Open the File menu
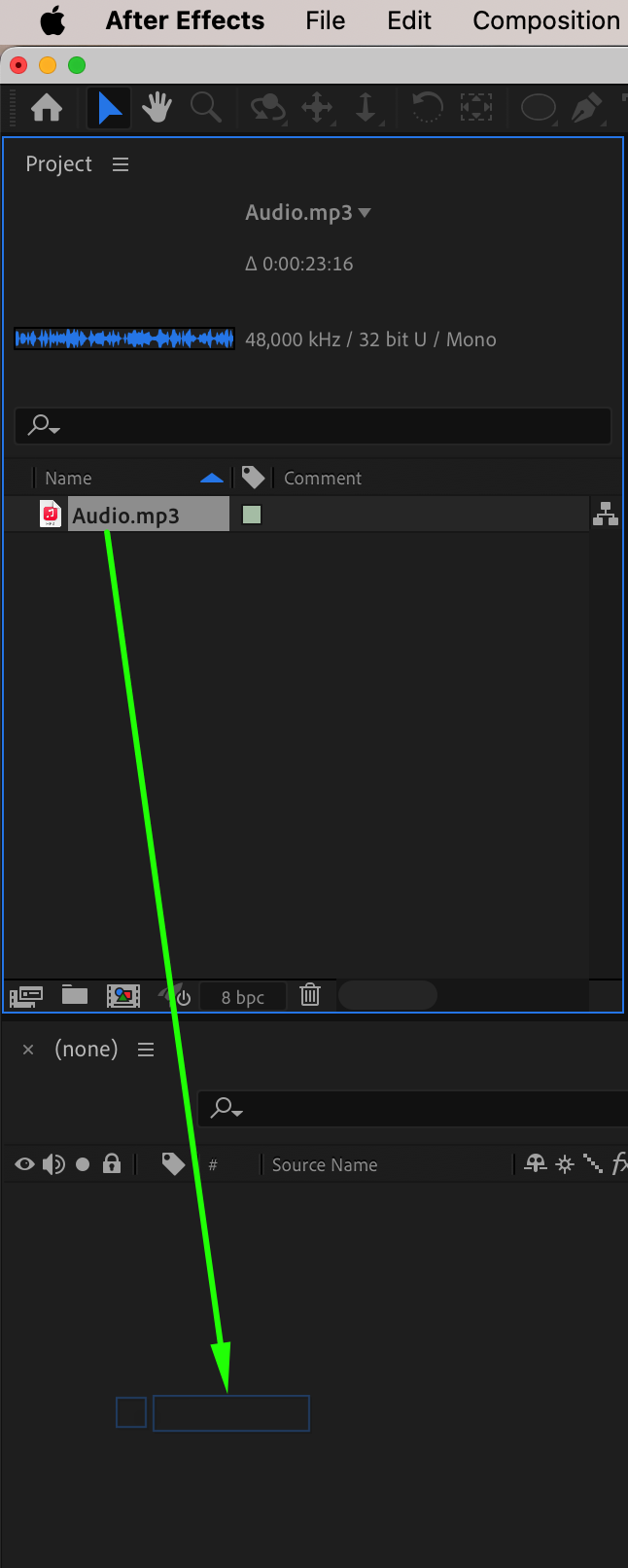 click(x=325, y=20)
